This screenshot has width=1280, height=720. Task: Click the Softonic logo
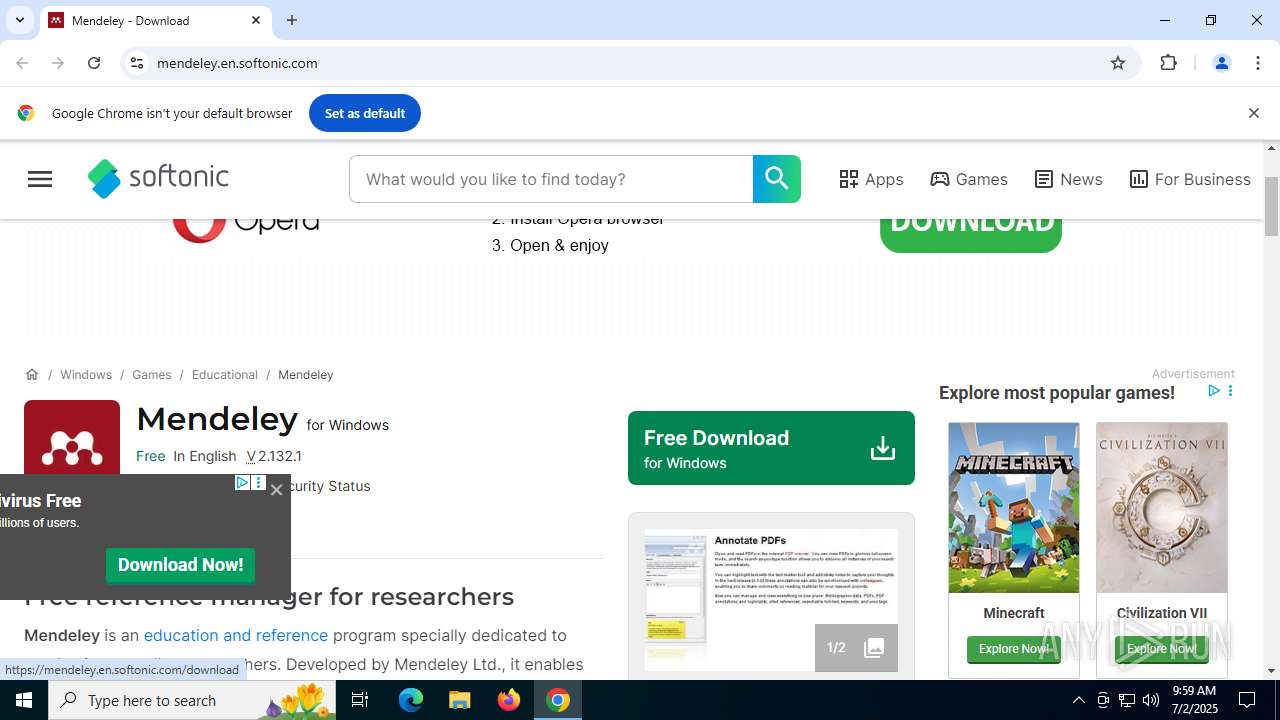(x=158, y=179)
